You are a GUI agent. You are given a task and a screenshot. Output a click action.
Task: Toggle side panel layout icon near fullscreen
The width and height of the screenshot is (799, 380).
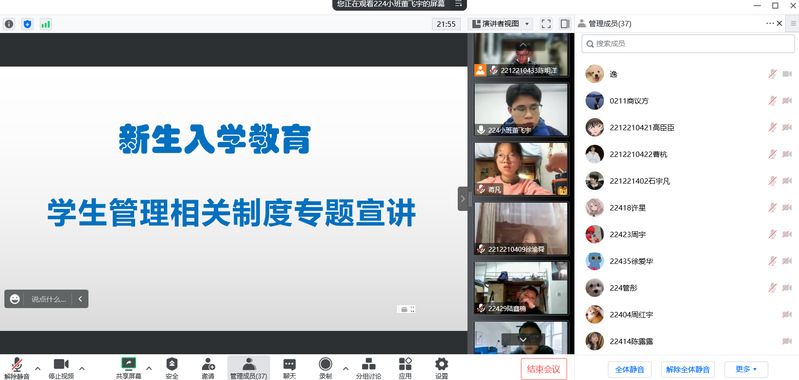coord(565,23)
